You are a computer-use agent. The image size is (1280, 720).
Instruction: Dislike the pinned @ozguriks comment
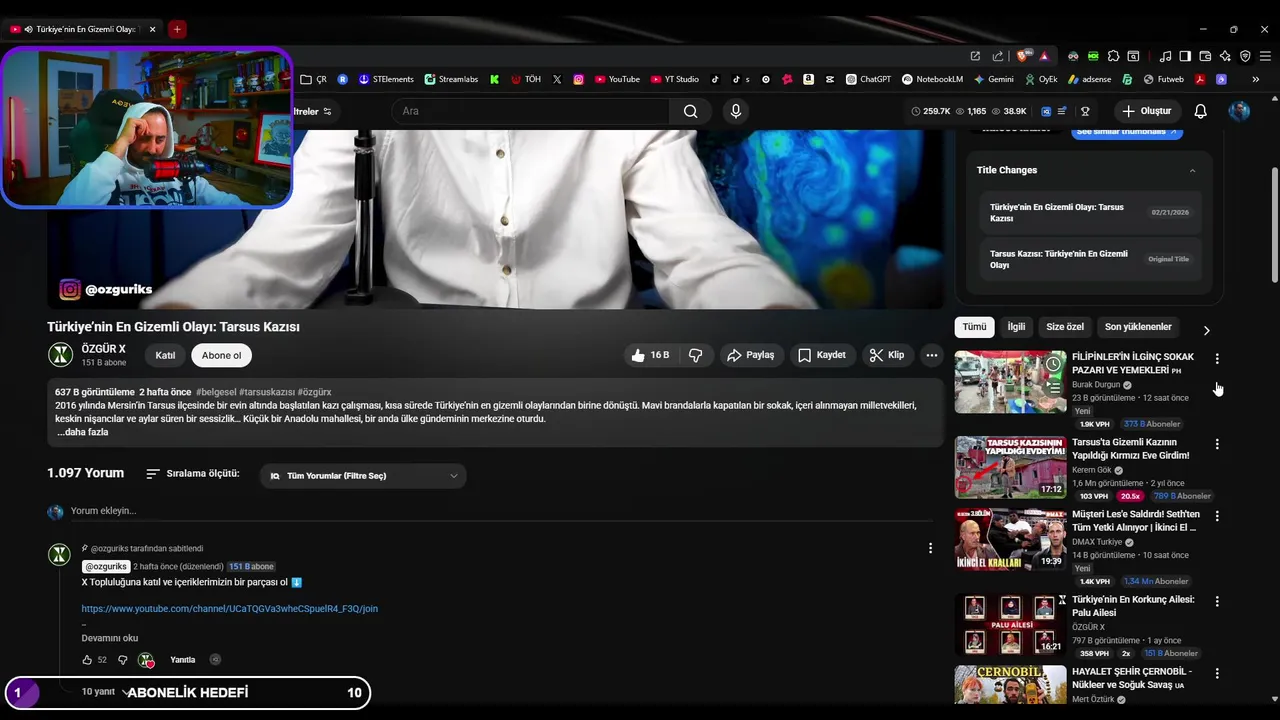123,660
